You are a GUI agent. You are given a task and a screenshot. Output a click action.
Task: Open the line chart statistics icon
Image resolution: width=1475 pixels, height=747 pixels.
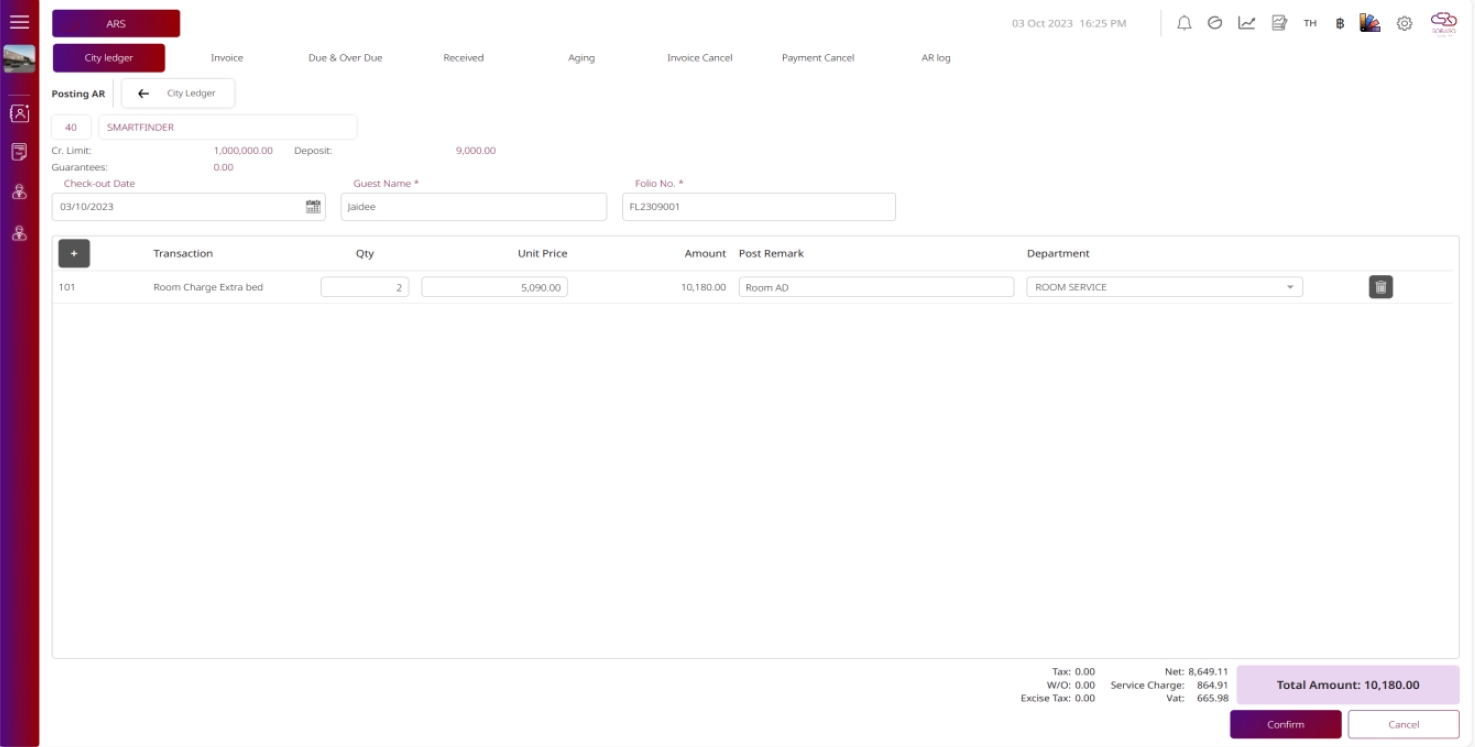pos(1246,23)
